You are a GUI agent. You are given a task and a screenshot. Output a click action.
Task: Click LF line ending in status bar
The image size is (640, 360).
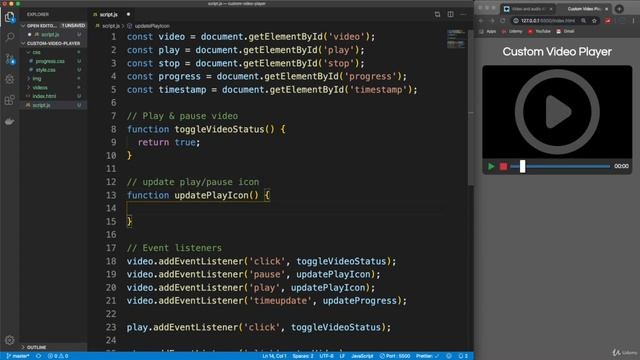[x=342, y=356]
